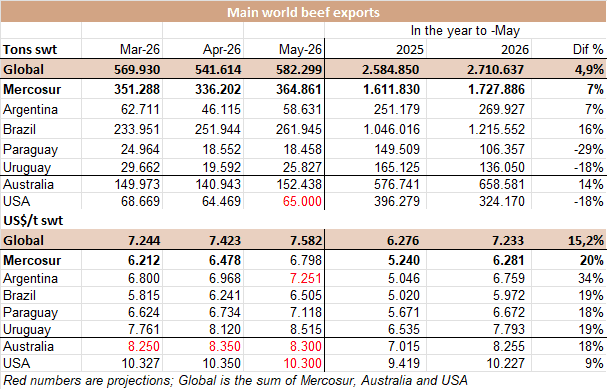Click Global tons value 569.930
The height and width of the screenshot is (389, 607).
point(137,70)
